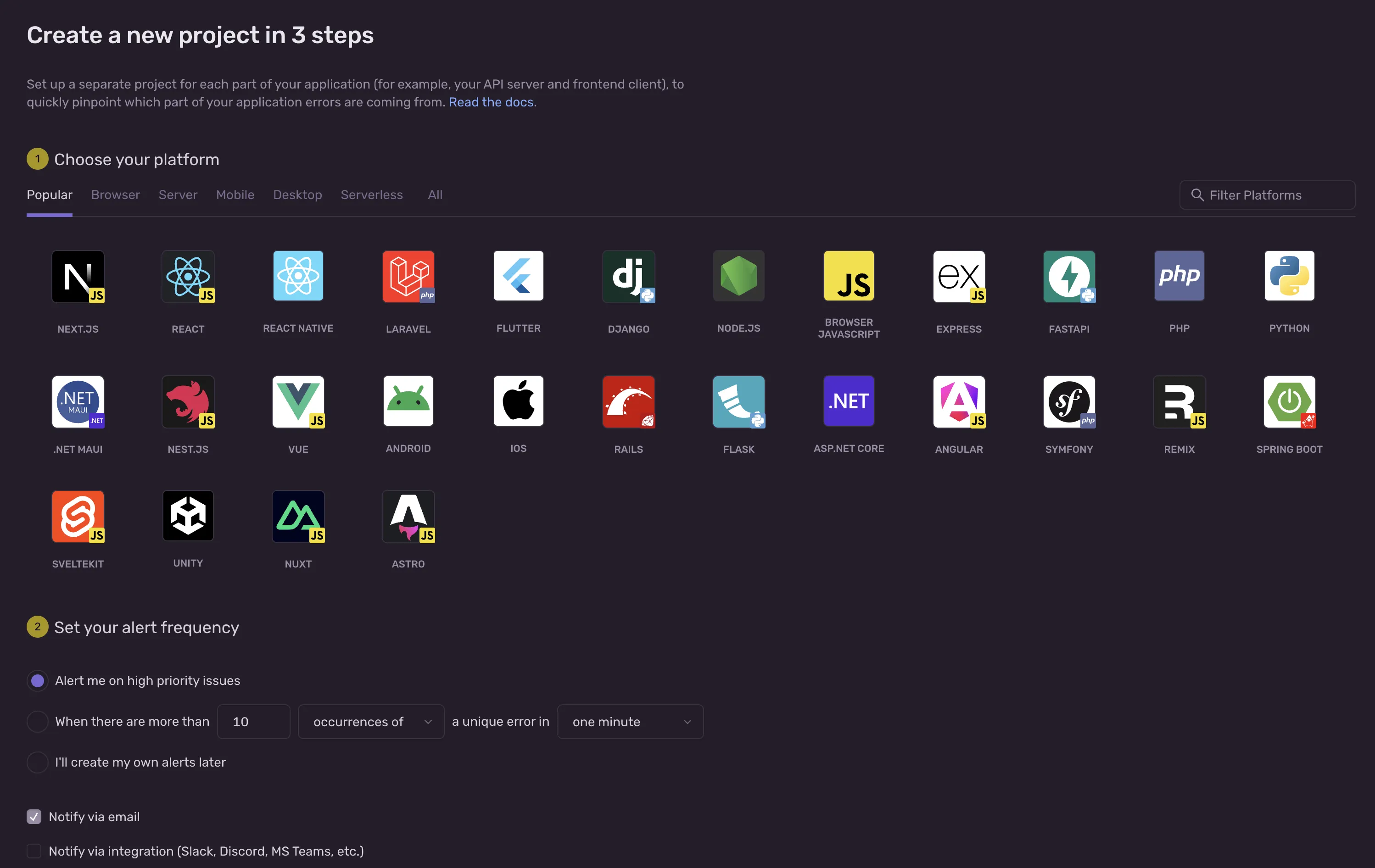Image resolution: width=1375 pixels, height=868 pixels.
Task: Switch to the Browser tab
Action: coord(115,195)
